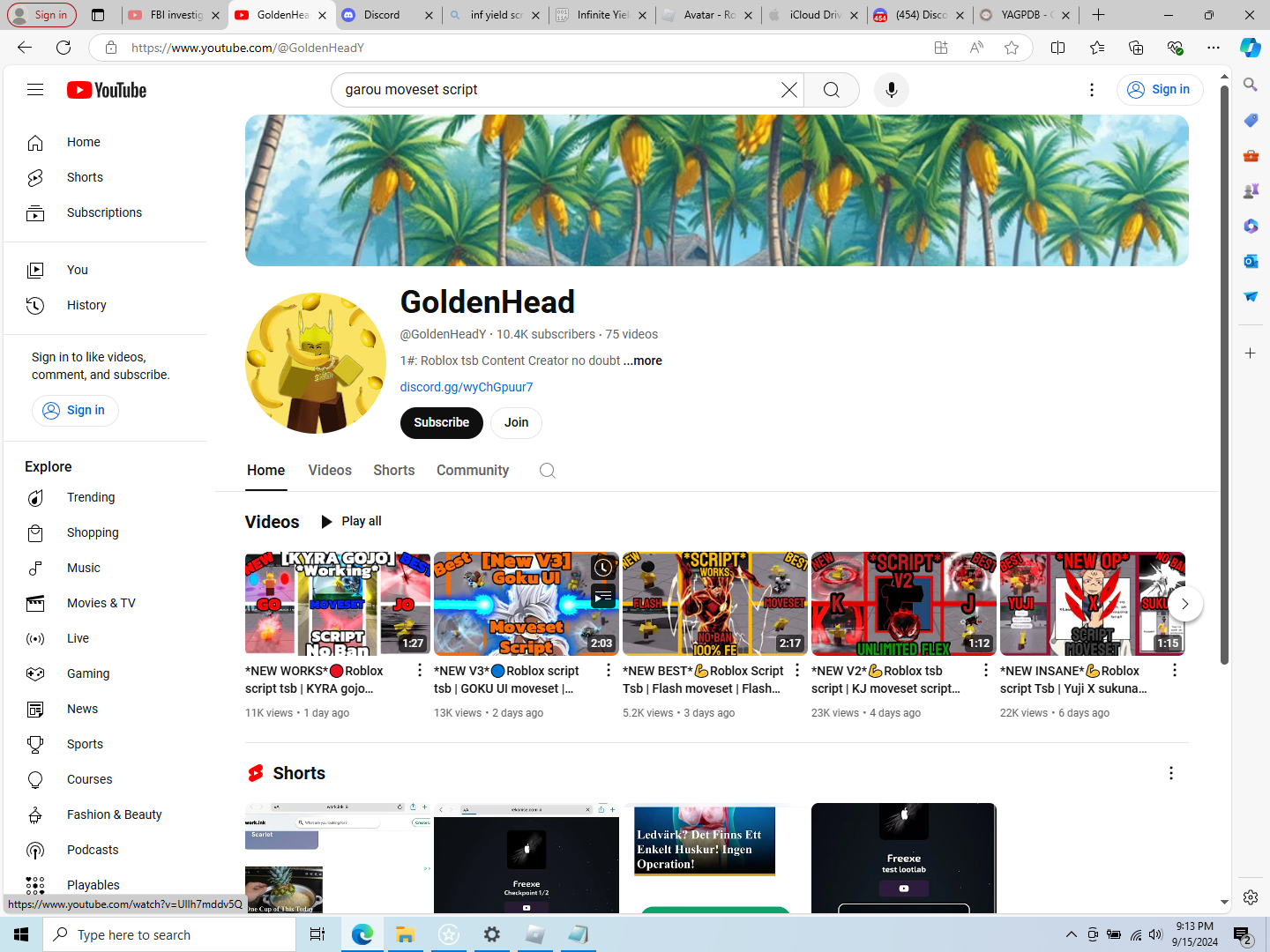Open the Windows Start menu

tap(21, 934)
